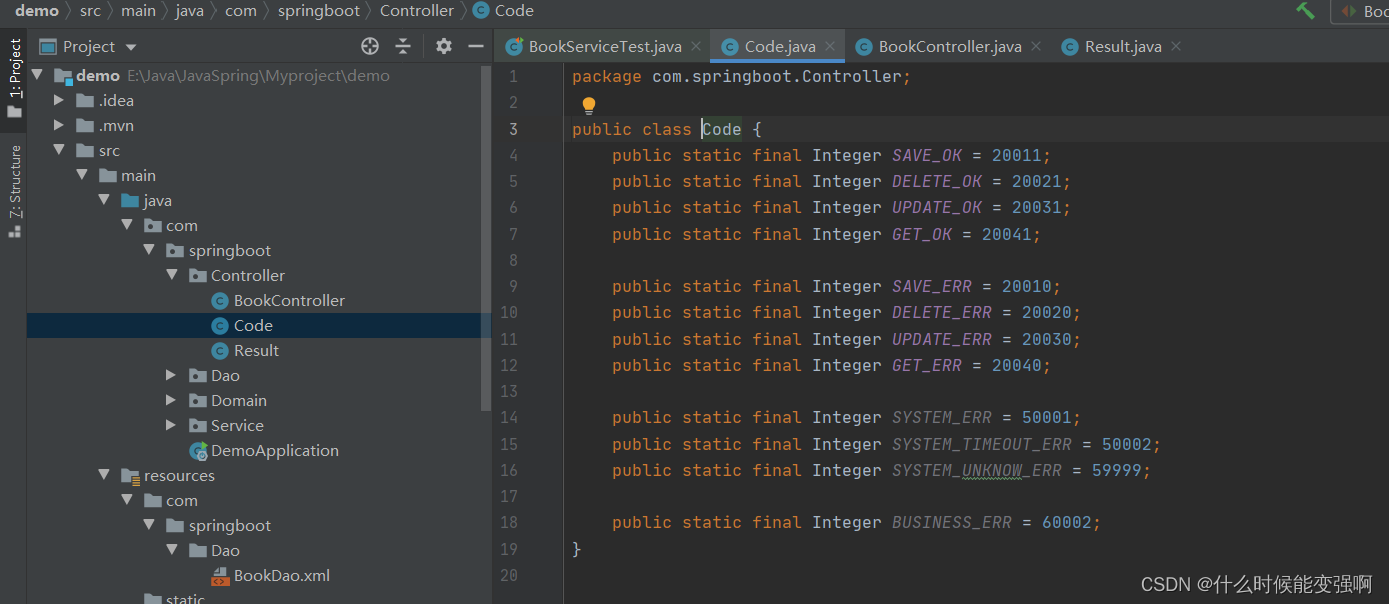Expand the Service package
The width and height of the screenshot is (1389, 604).
171,425
